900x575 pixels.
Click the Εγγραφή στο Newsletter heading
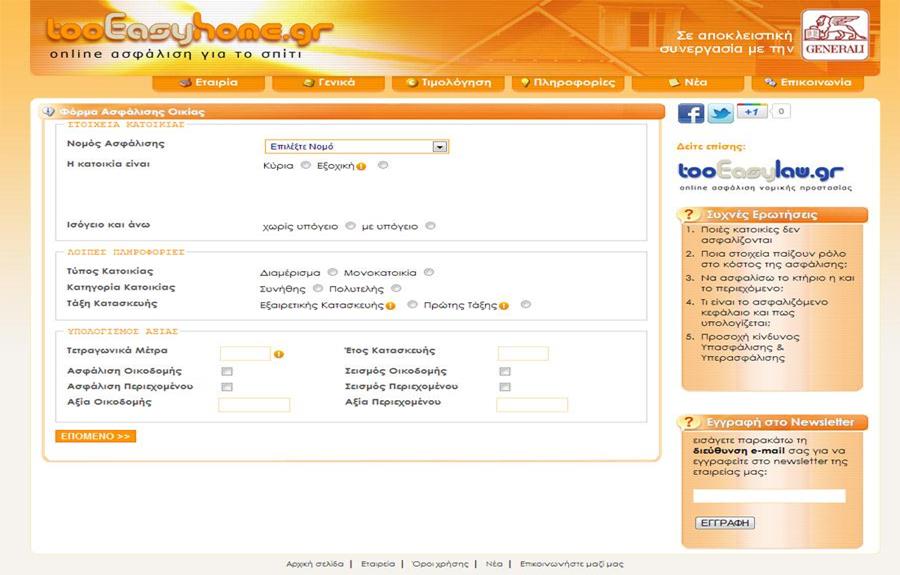(780, 422)
